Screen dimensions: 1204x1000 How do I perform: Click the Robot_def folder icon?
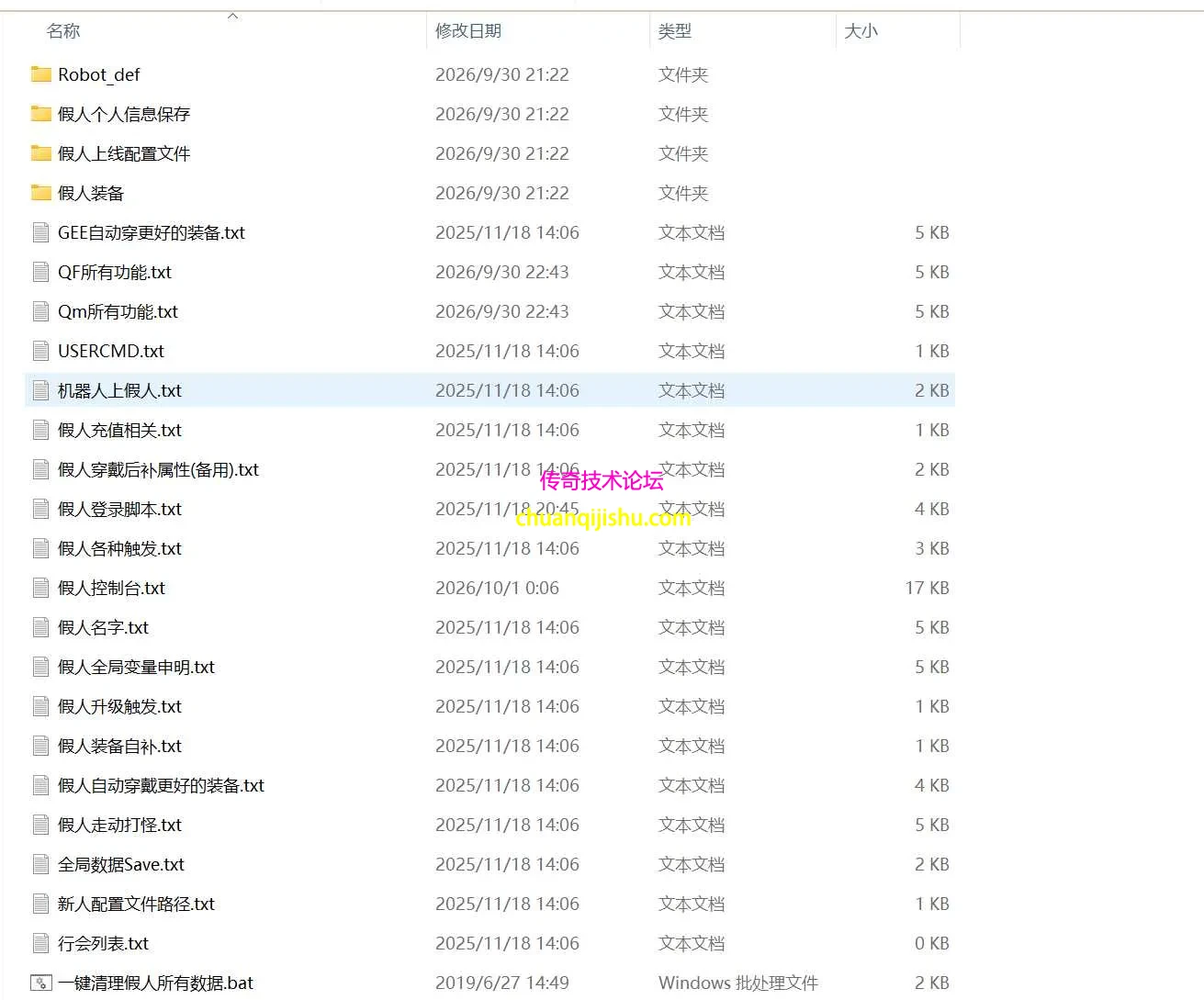coord(40,74)
